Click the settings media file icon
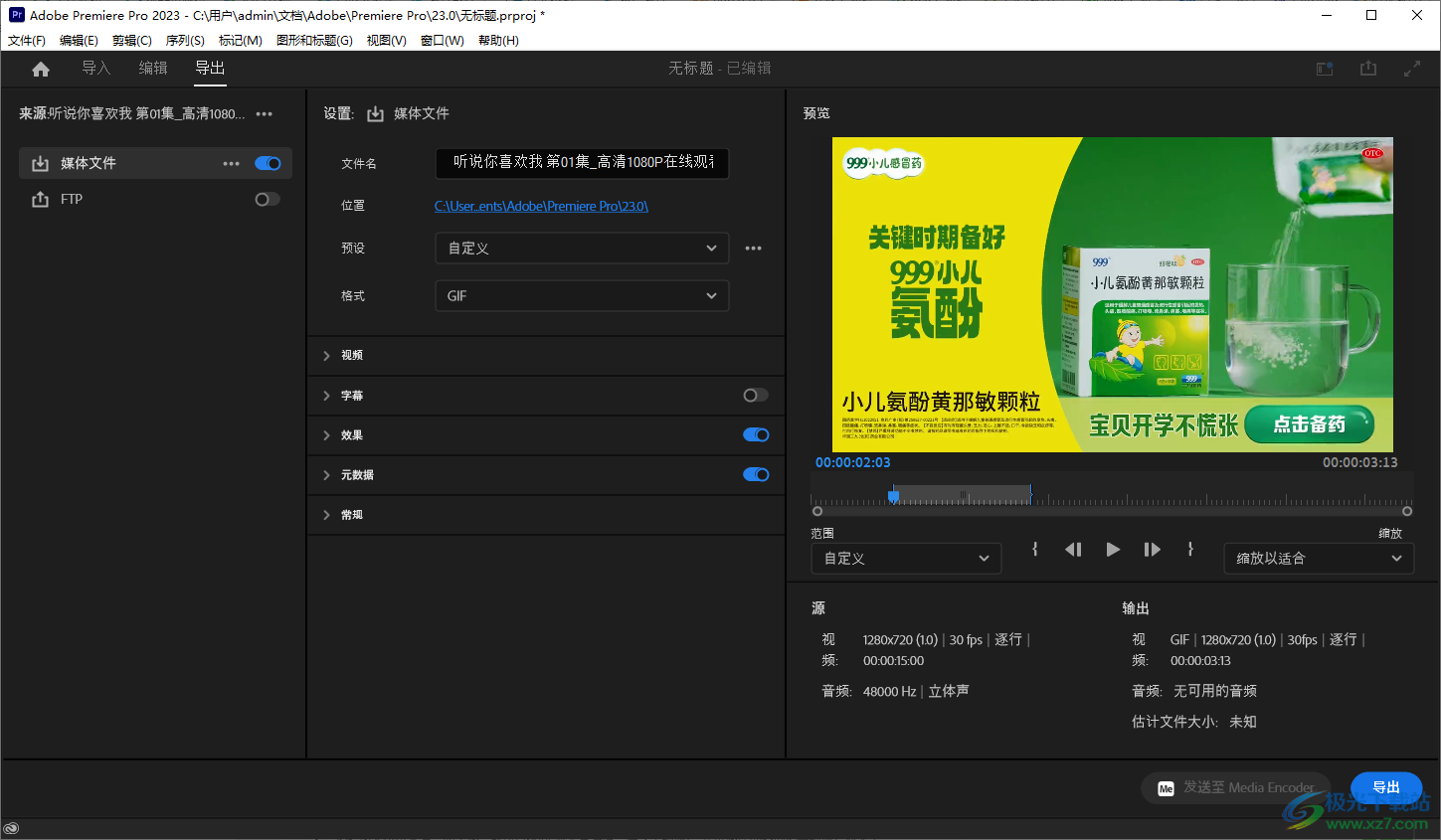This screenshot has width=1441, height=840. [x=375, y=114]
